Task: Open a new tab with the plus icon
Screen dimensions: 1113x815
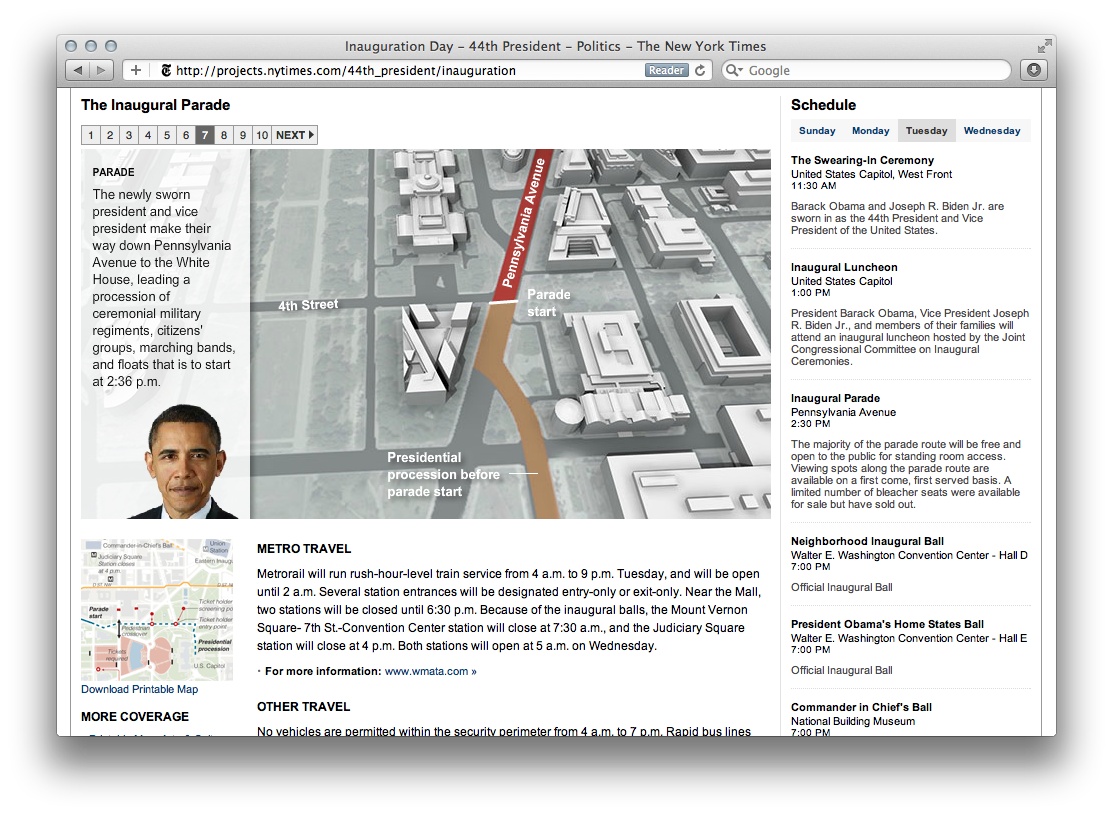Action: click(x=135, y=70)
